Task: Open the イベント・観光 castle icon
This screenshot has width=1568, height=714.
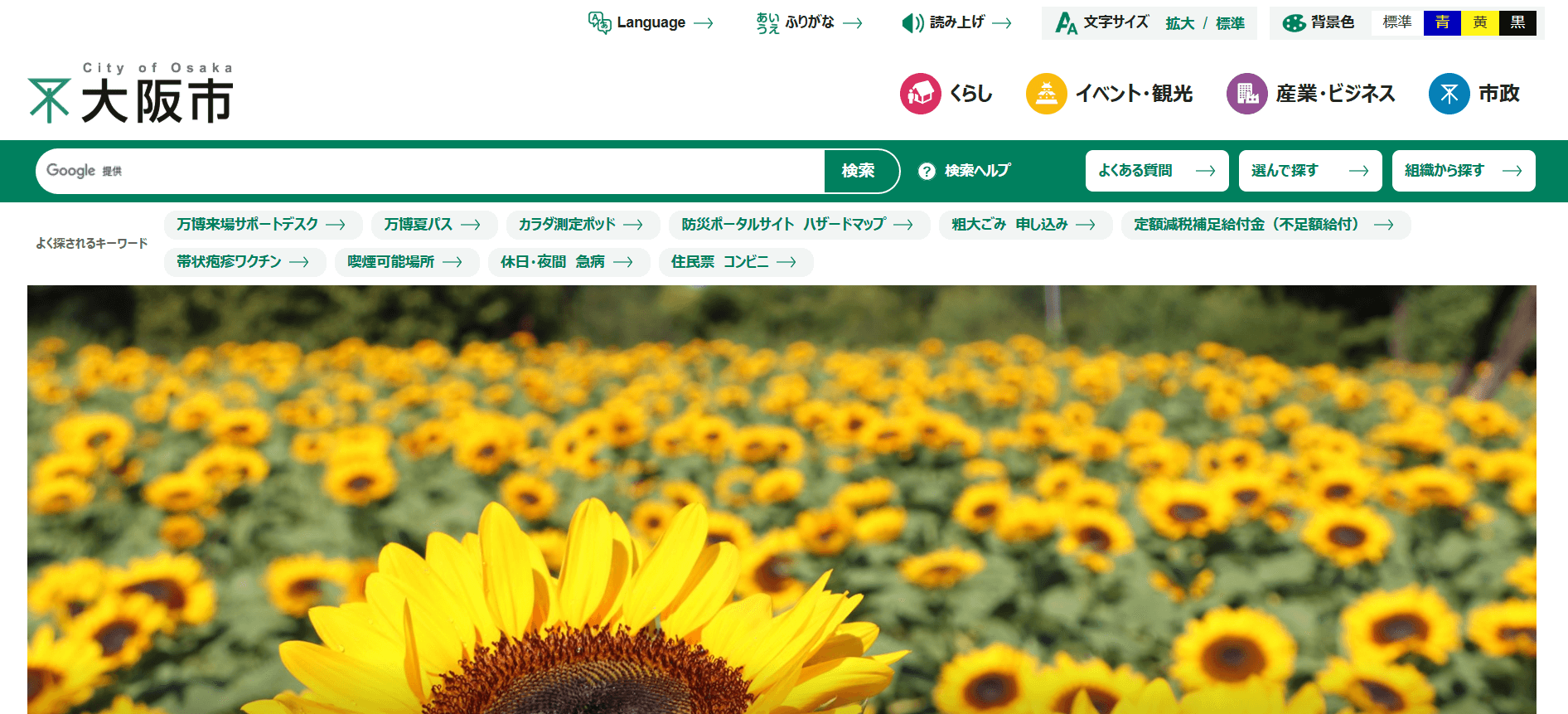Action: pyautogui.click(x=1046, y=94)
